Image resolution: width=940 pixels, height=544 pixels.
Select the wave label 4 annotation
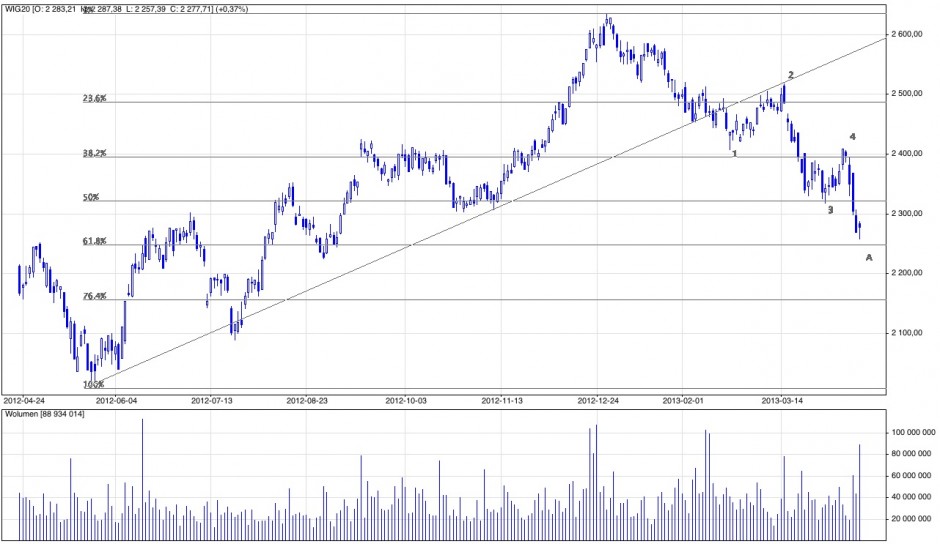point(852,136)
